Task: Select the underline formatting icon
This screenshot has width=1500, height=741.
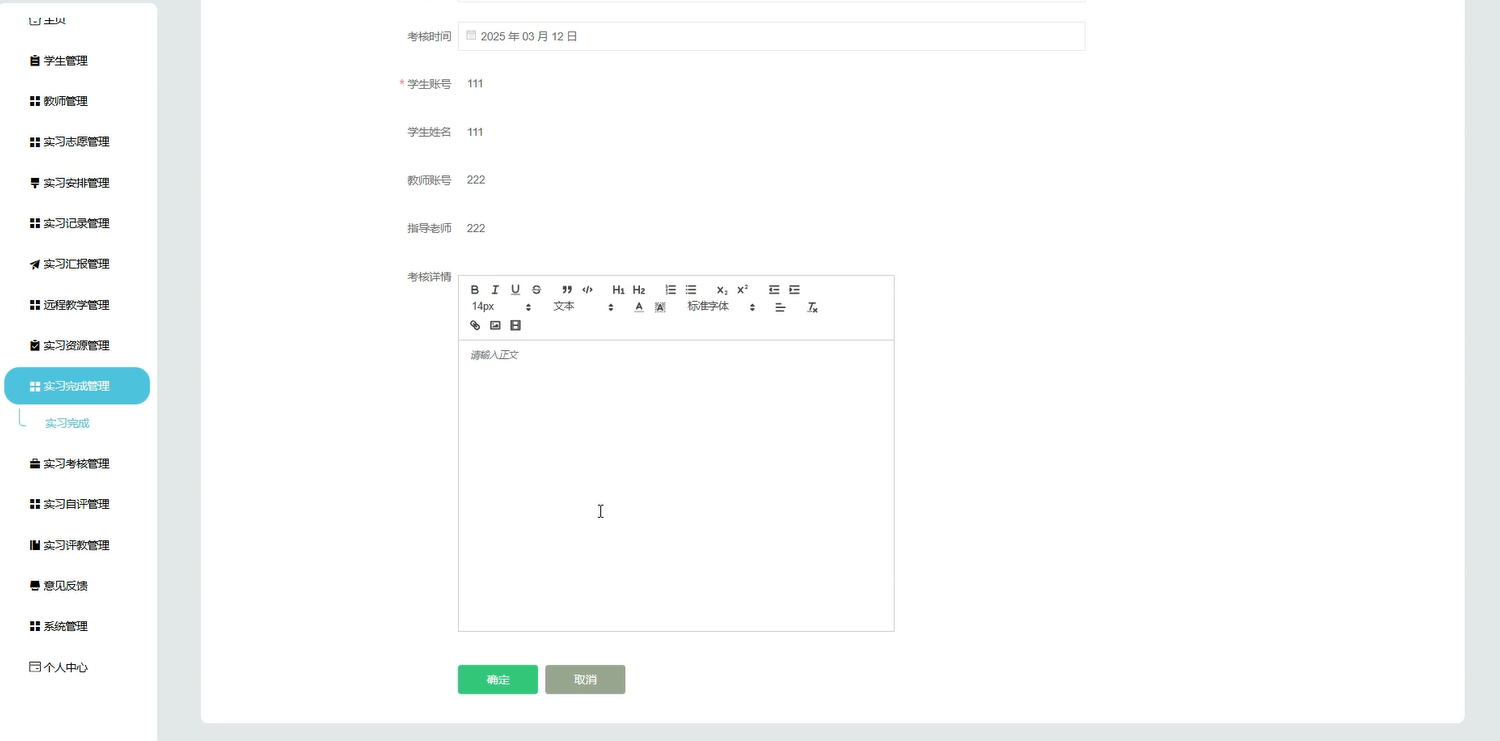Action: pos(515,289)
